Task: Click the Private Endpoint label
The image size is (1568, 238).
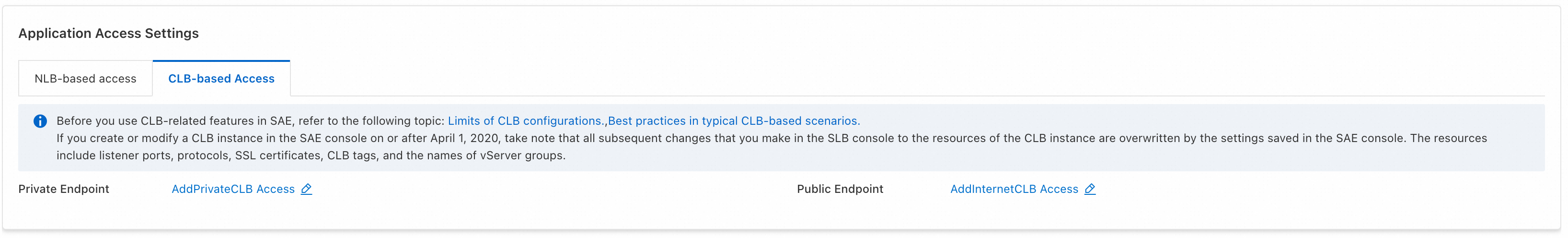Action: (64, 189)
